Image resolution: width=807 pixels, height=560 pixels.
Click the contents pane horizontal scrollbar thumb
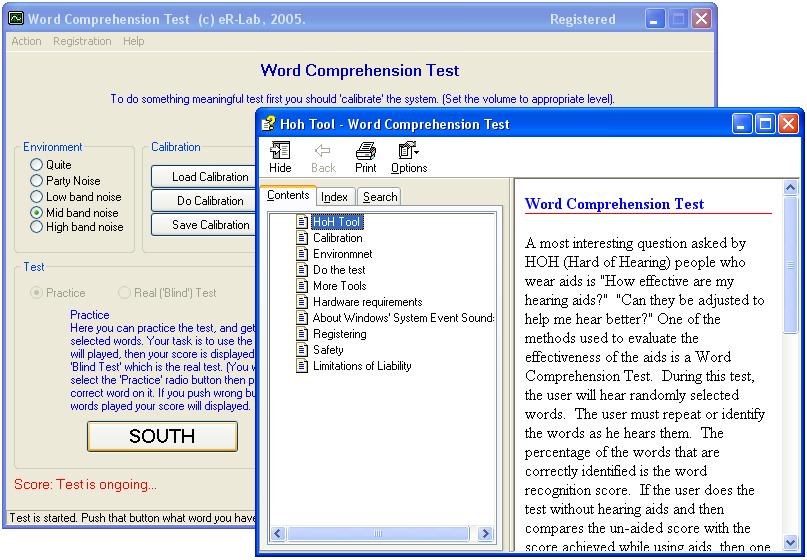(x=378, y=533)
